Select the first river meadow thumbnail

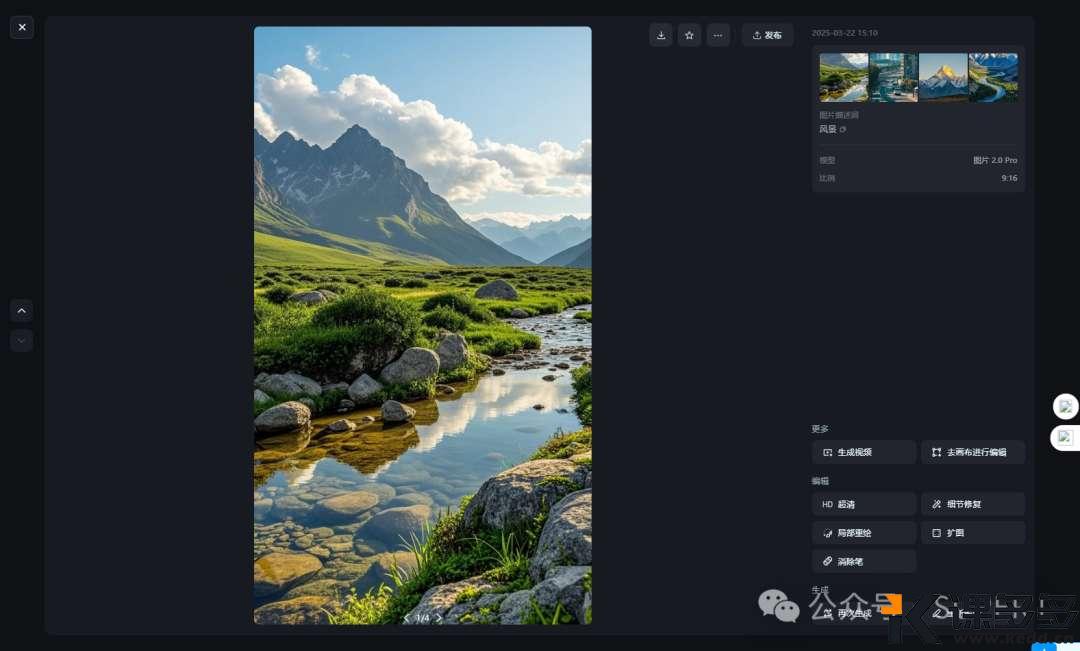pos(843,77)
